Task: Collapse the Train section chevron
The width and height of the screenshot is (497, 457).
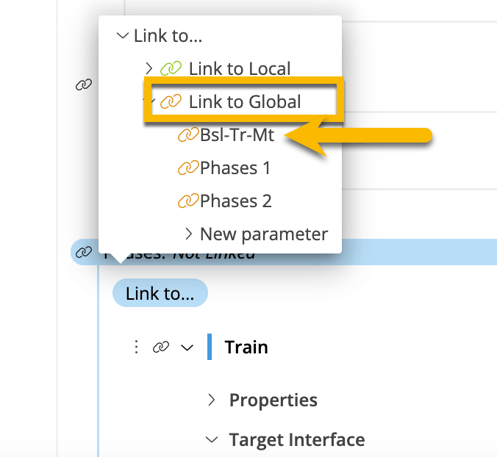Action: pos(187,348)
